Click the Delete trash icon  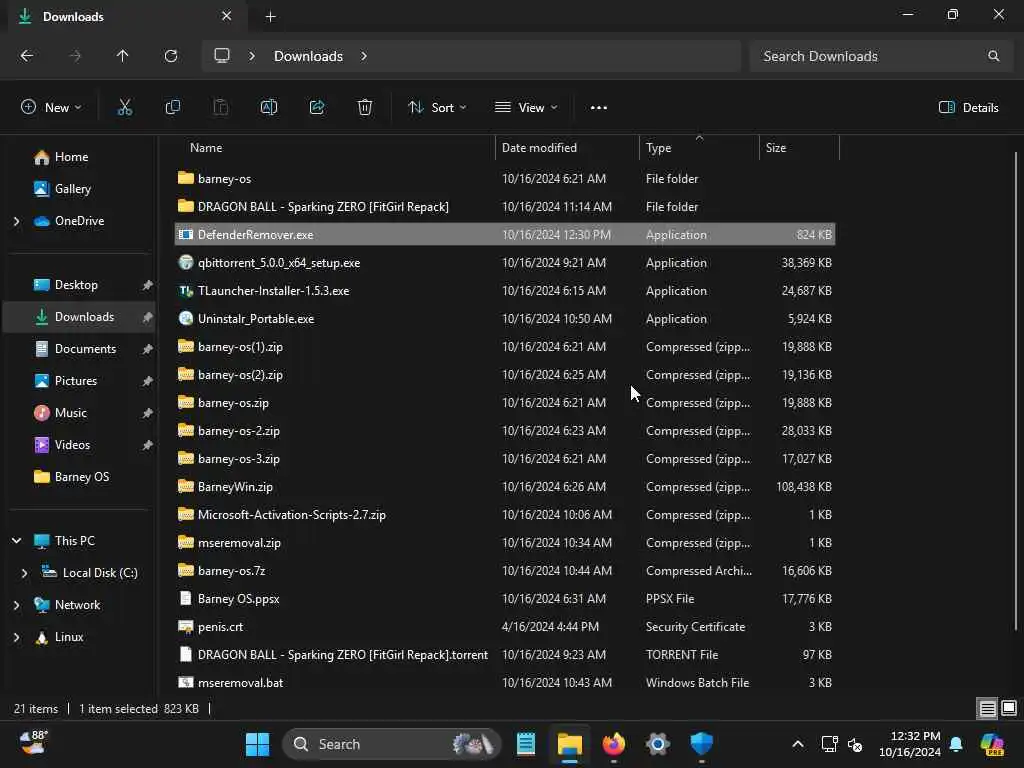pos(365,108)
